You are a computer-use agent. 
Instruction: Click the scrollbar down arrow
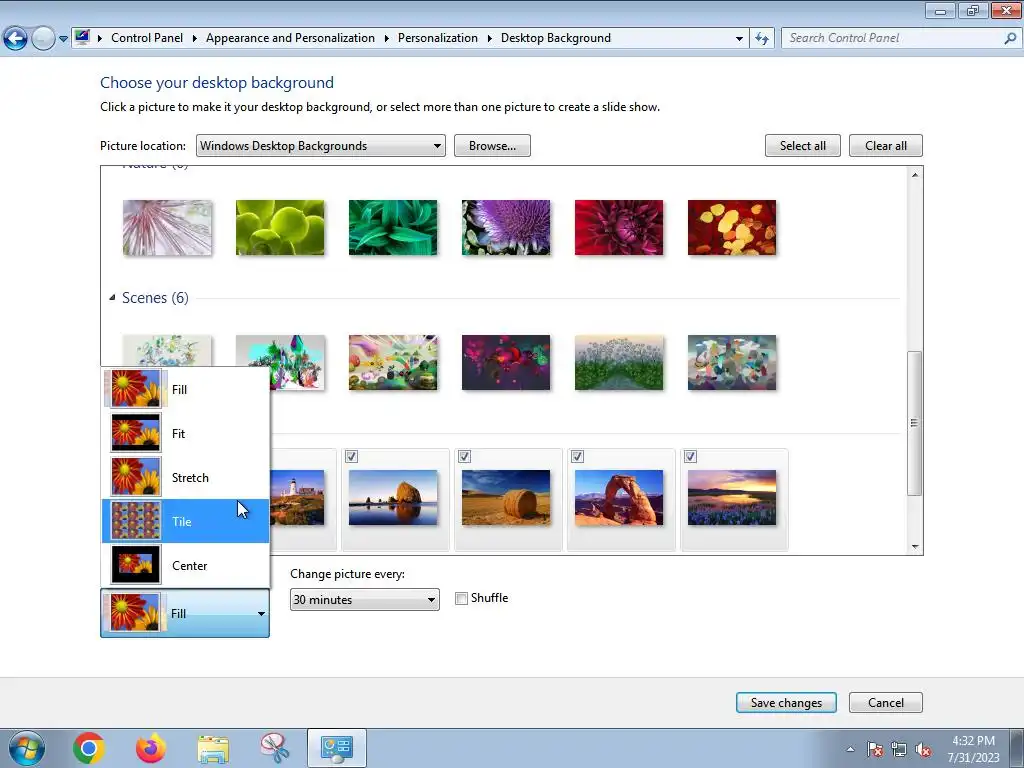(x=915, y=547)
